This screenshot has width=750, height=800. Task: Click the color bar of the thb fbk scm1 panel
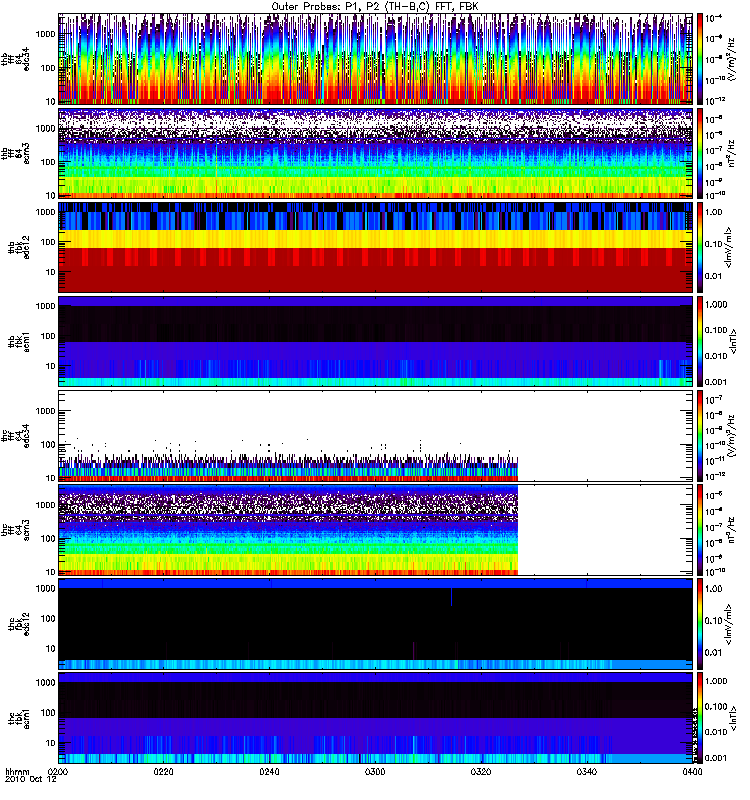700,341
